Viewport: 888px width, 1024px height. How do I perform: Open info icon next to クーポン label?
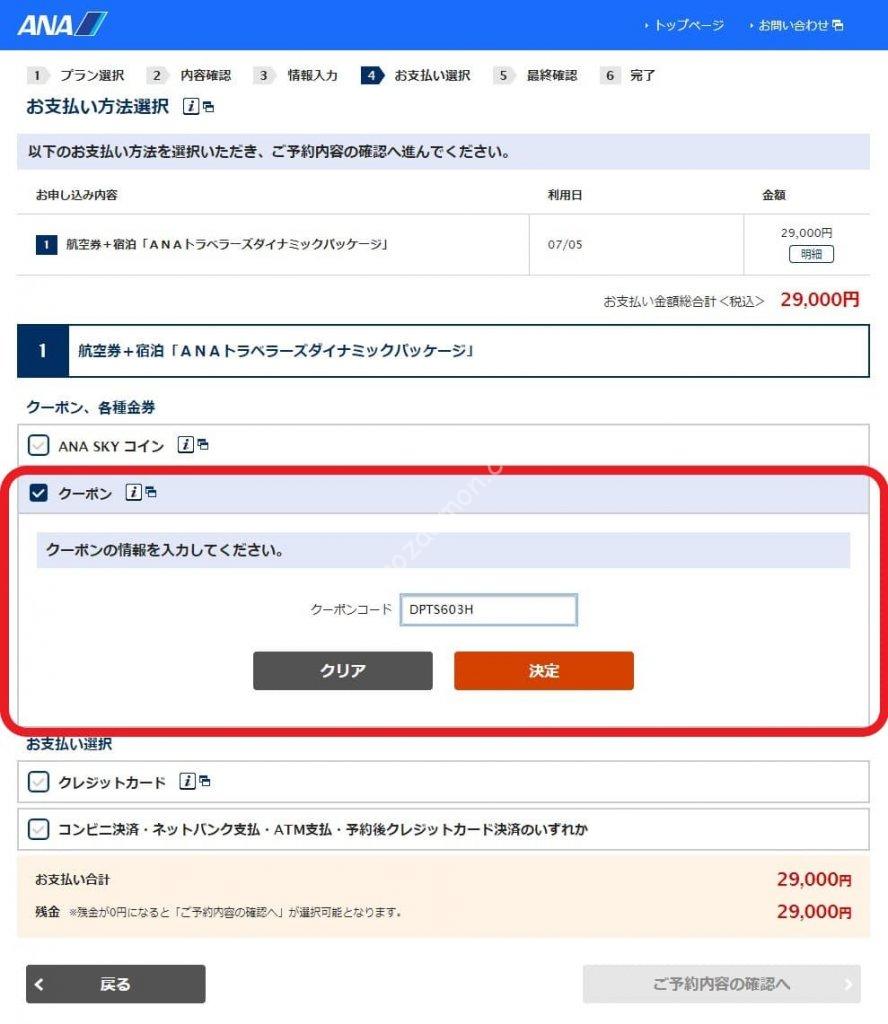(x=133, y=492)
